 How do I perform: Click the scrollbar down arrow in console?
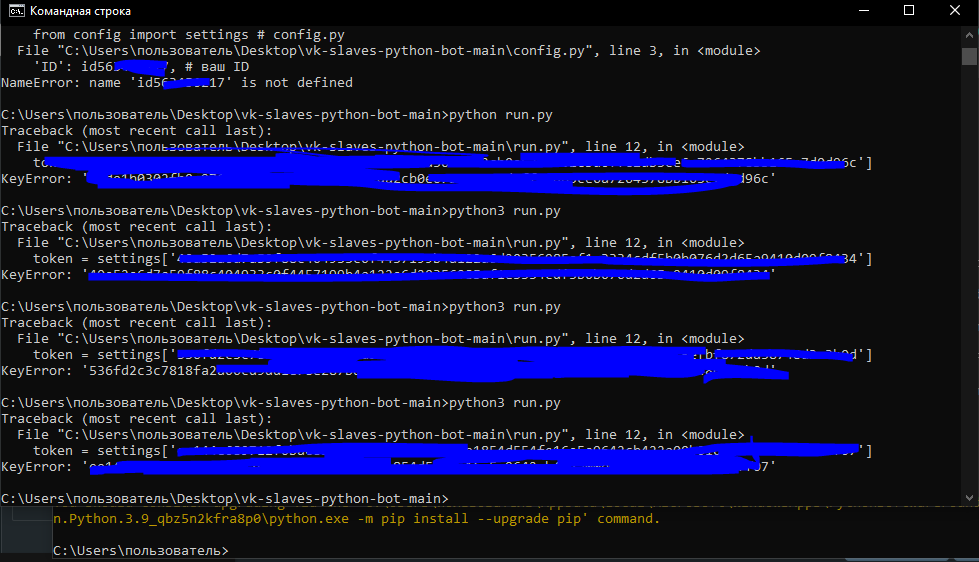tap(969, 498)
